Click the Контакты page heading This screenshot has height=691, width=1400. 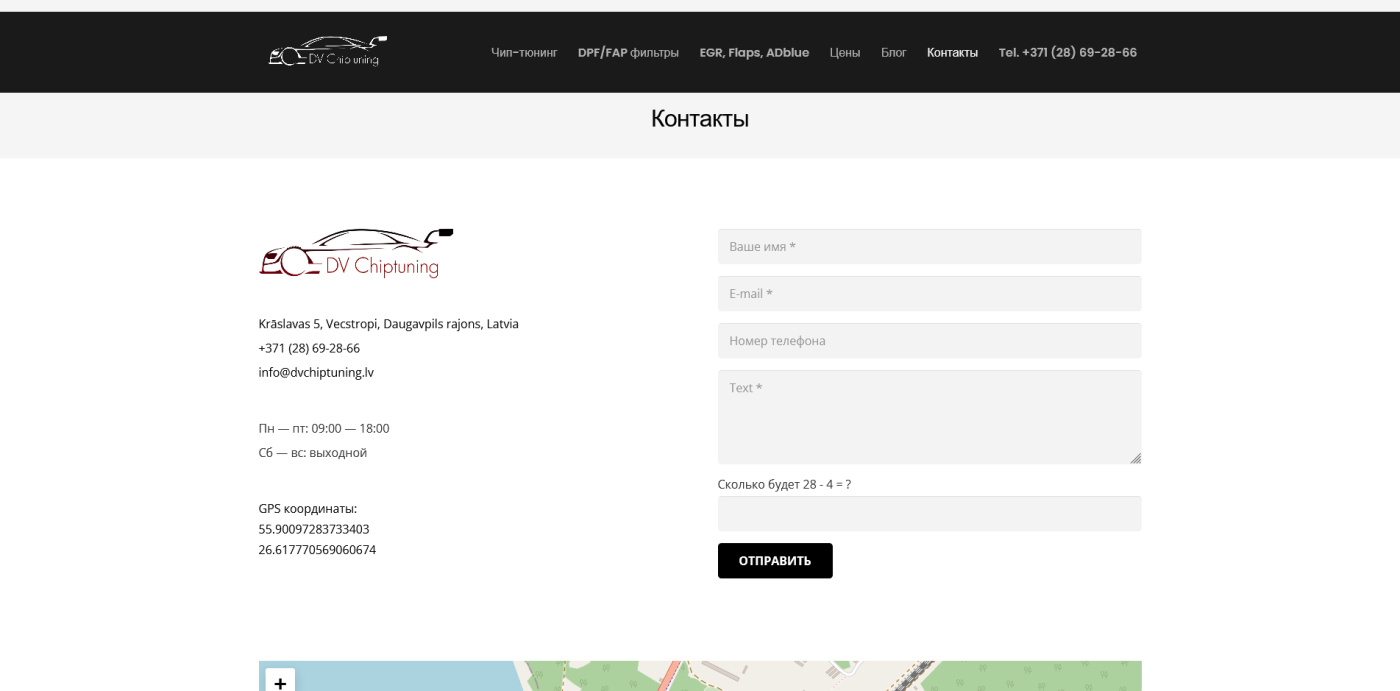coord(700,119)
